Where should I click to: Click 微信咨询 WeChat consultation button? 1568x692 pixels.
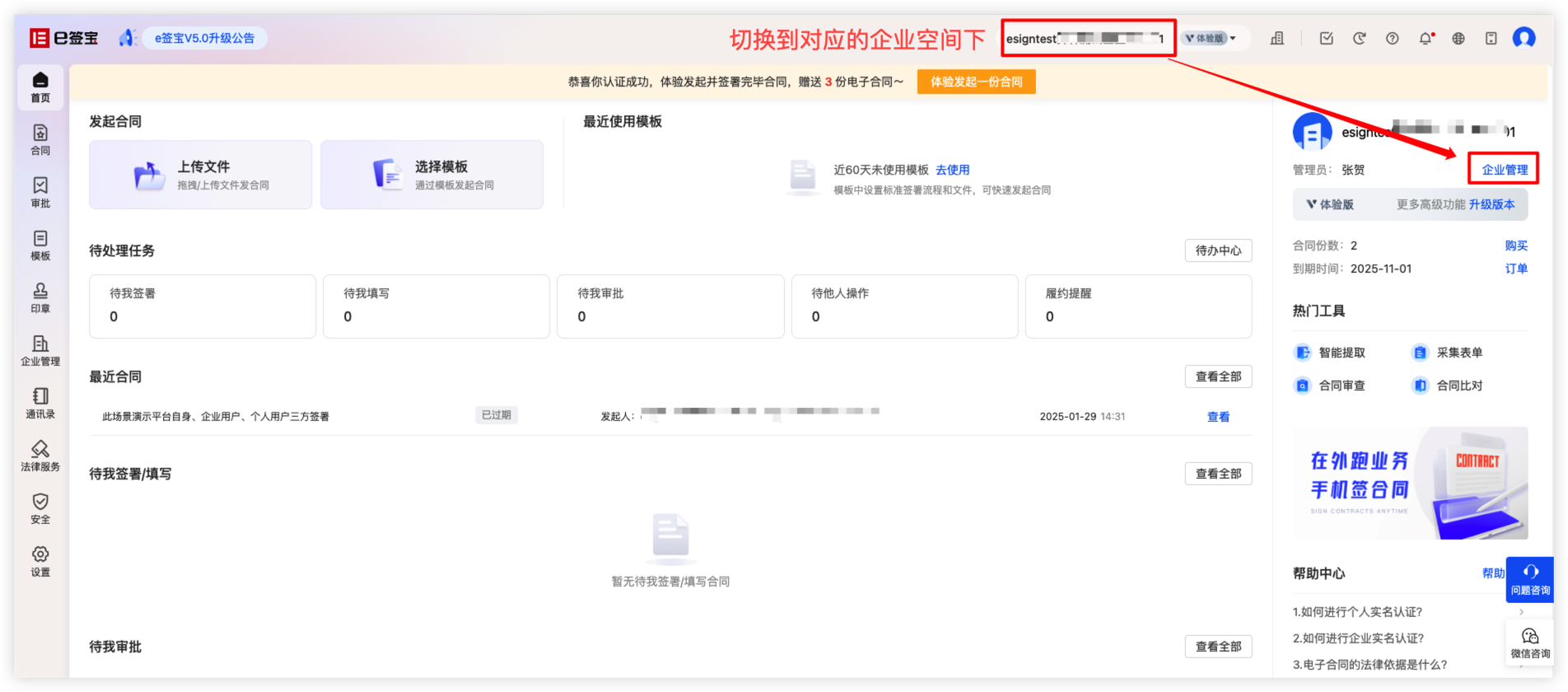click(1530, 643)
